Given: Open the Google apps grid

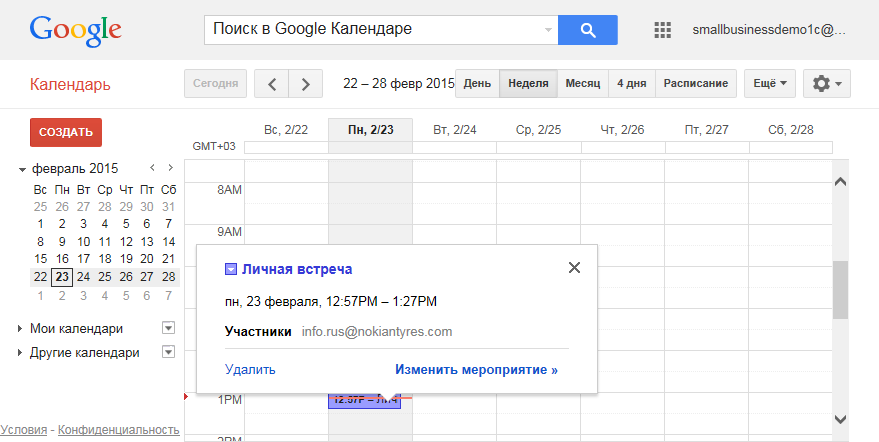Looking at the screenshot, I should click(662, 30).
